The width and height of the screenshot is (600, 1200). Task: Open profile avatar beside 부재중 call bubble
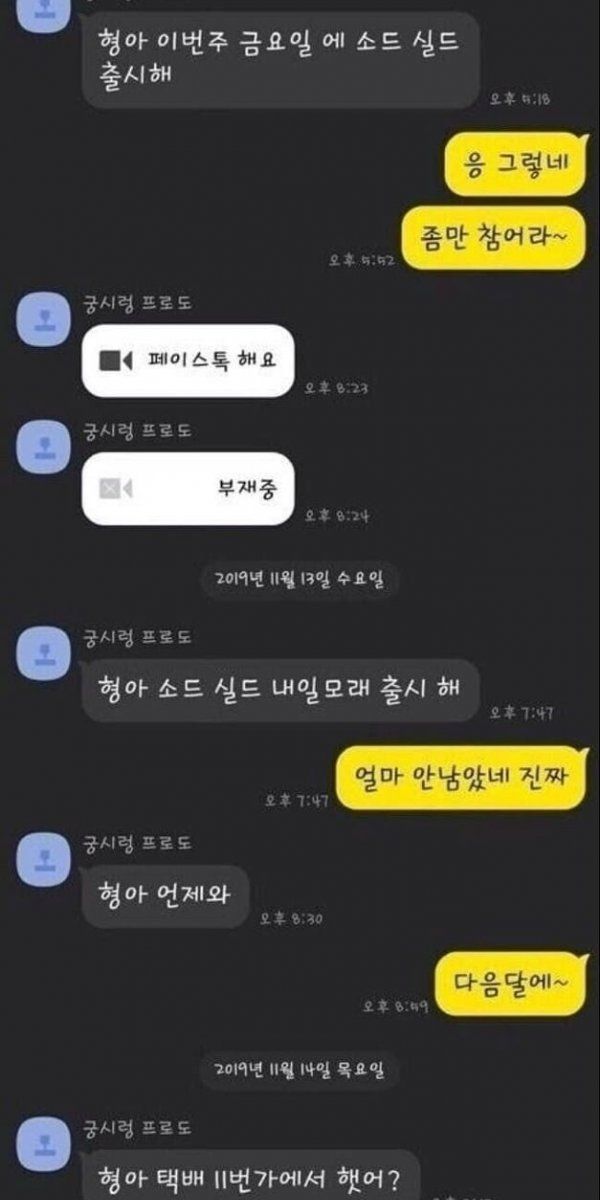pyautogui.click(x=44, y=444)
